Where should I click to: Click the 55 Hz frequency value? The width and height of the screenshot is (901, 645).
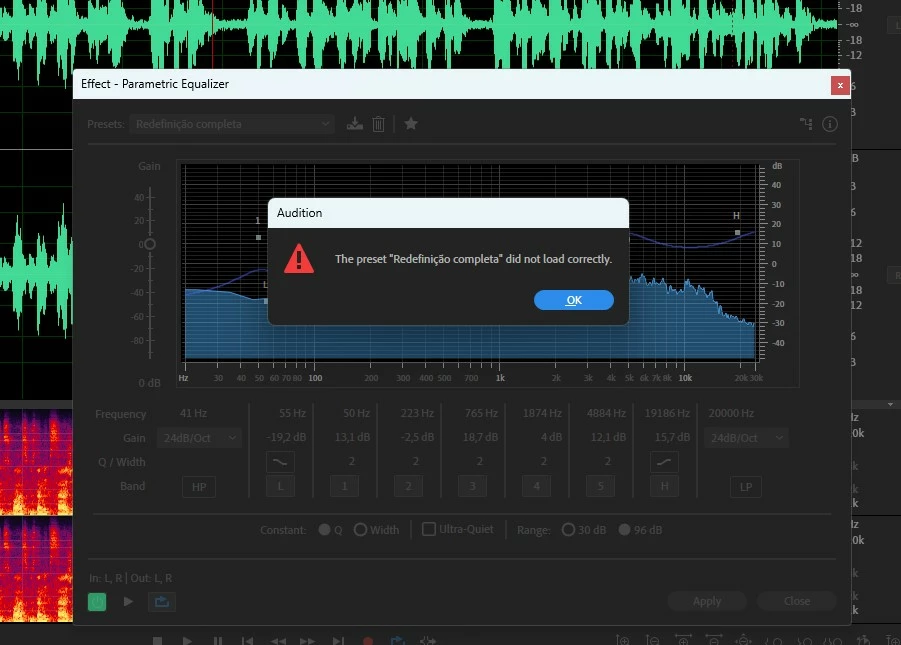292,413
